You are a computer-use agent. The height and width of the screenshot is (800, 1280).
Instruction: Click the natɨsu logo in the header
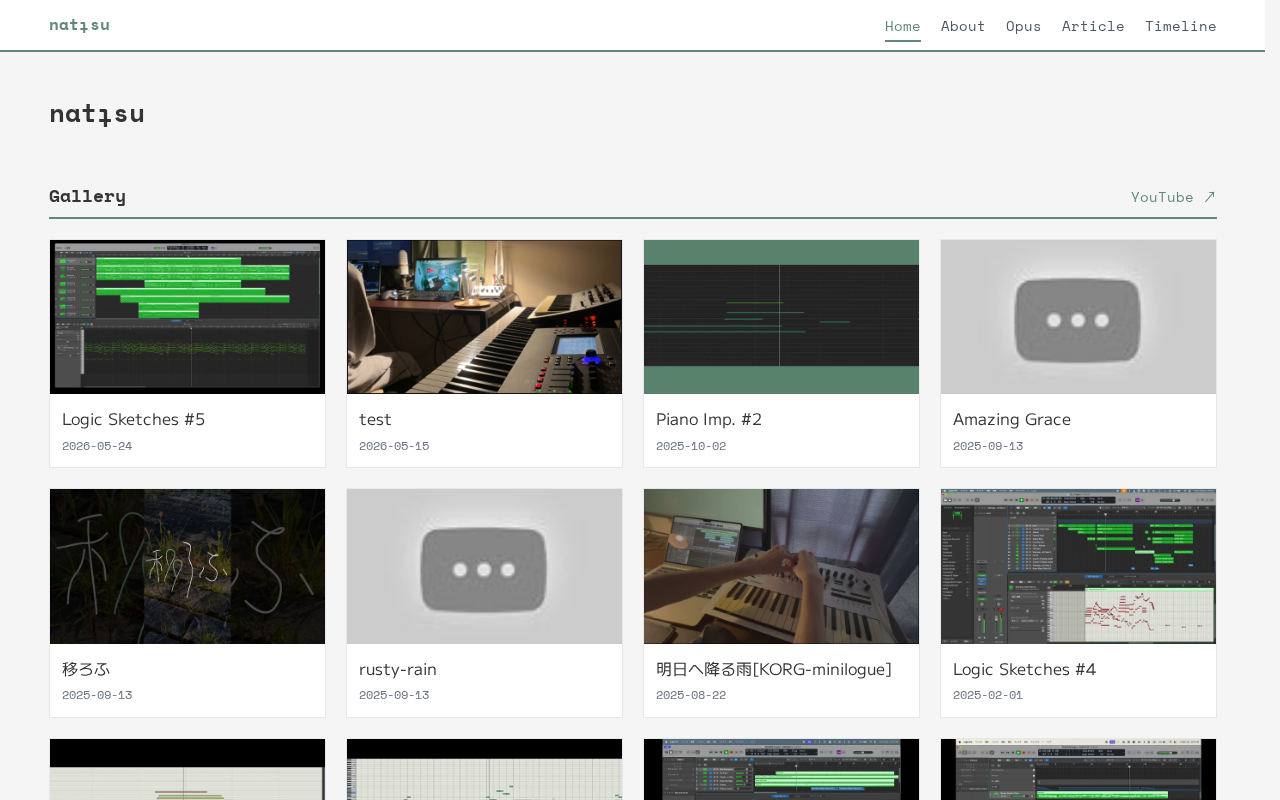tap(79, 25)
